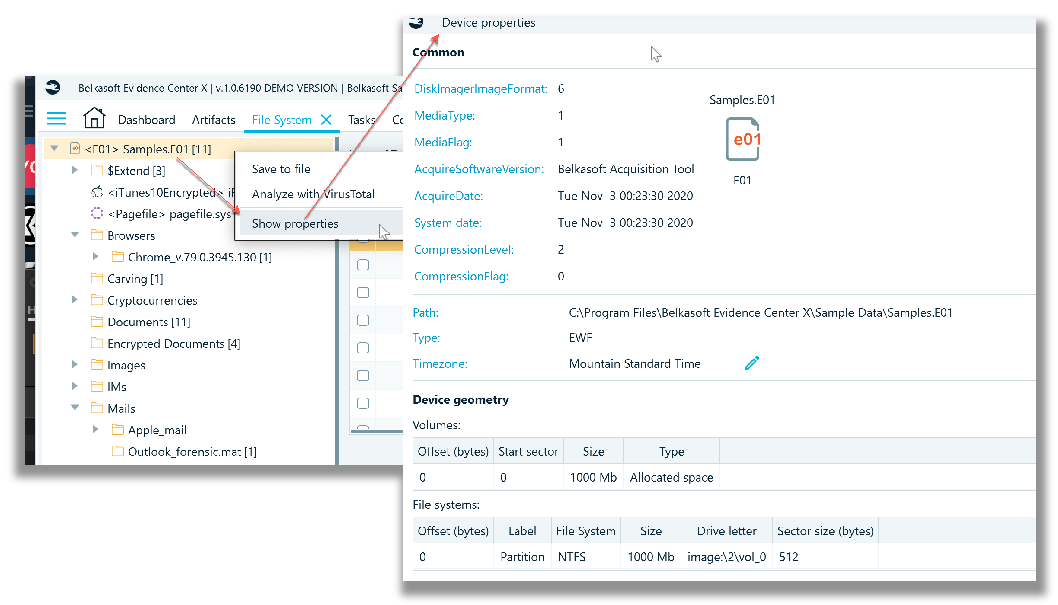Close the File System tab
Screen dimensions: 1058x605
pyautogui.click(x=326, y=119)
